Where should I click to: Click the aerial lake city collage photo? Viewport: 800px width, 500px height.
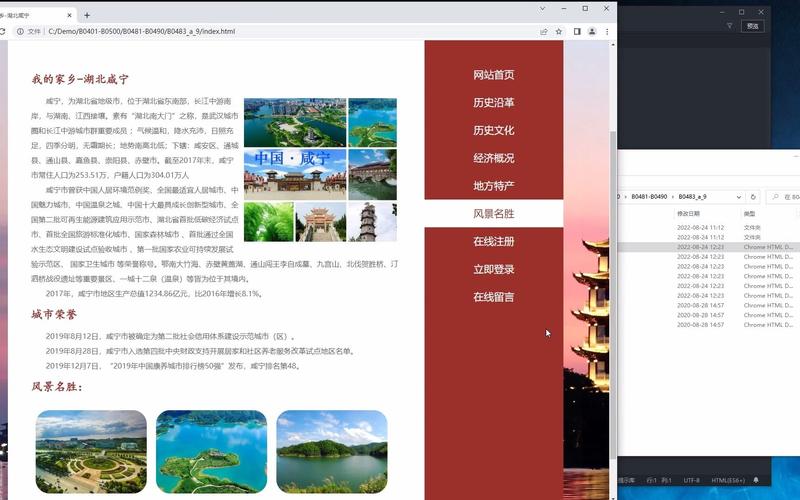coord(295,122)
